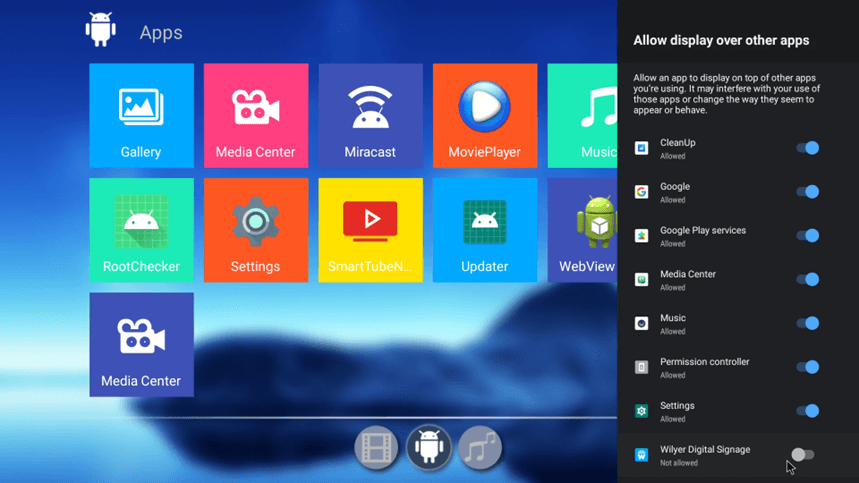Image resolution: width=859 pixels, height=483 pixels.
Task: Click the Allowed status under Music
Action: pos(673,331)
